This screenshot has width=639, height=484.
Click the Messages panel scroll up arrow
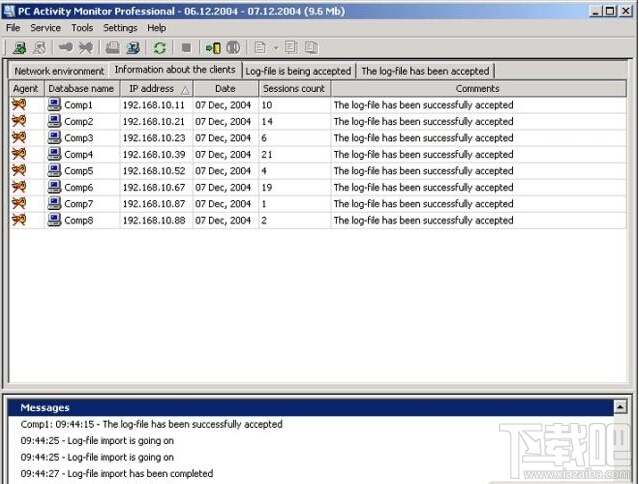pyautogui.click(x=620, y=406)
